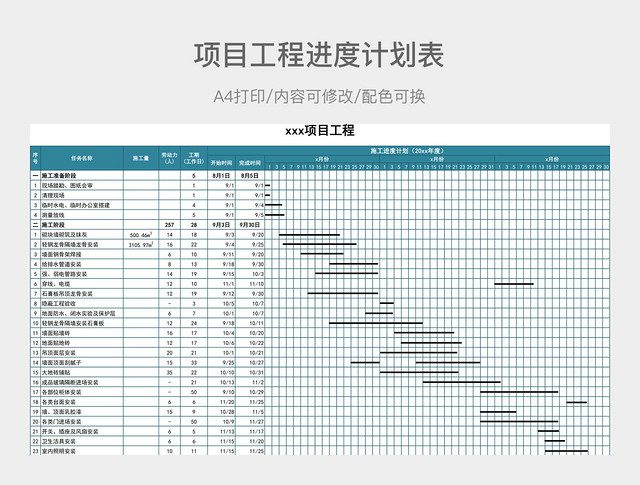640x485 pixels.
Task: Select the 地面防水、闭水实验及保护层 task cell
Action: (x=82, y=313)
